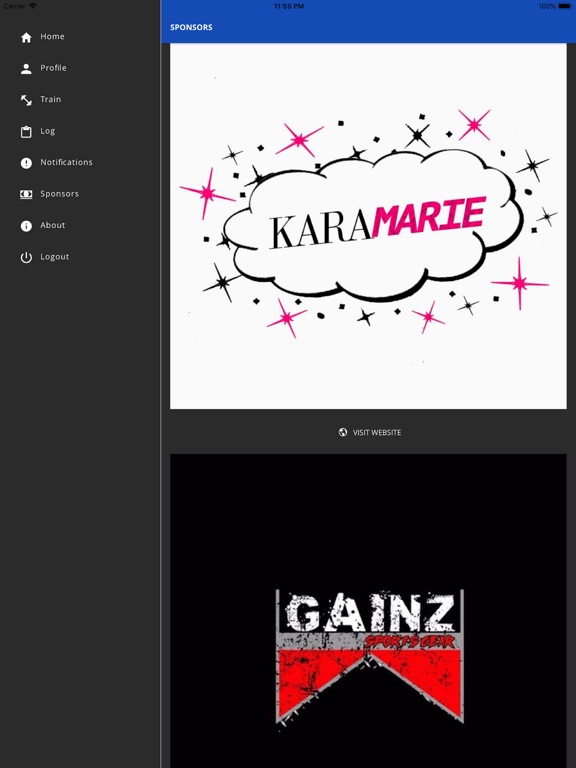Viewport: 576px width, 768px height.
Task: Go to the Profile menu entry
Action: [x=53, y=68]
